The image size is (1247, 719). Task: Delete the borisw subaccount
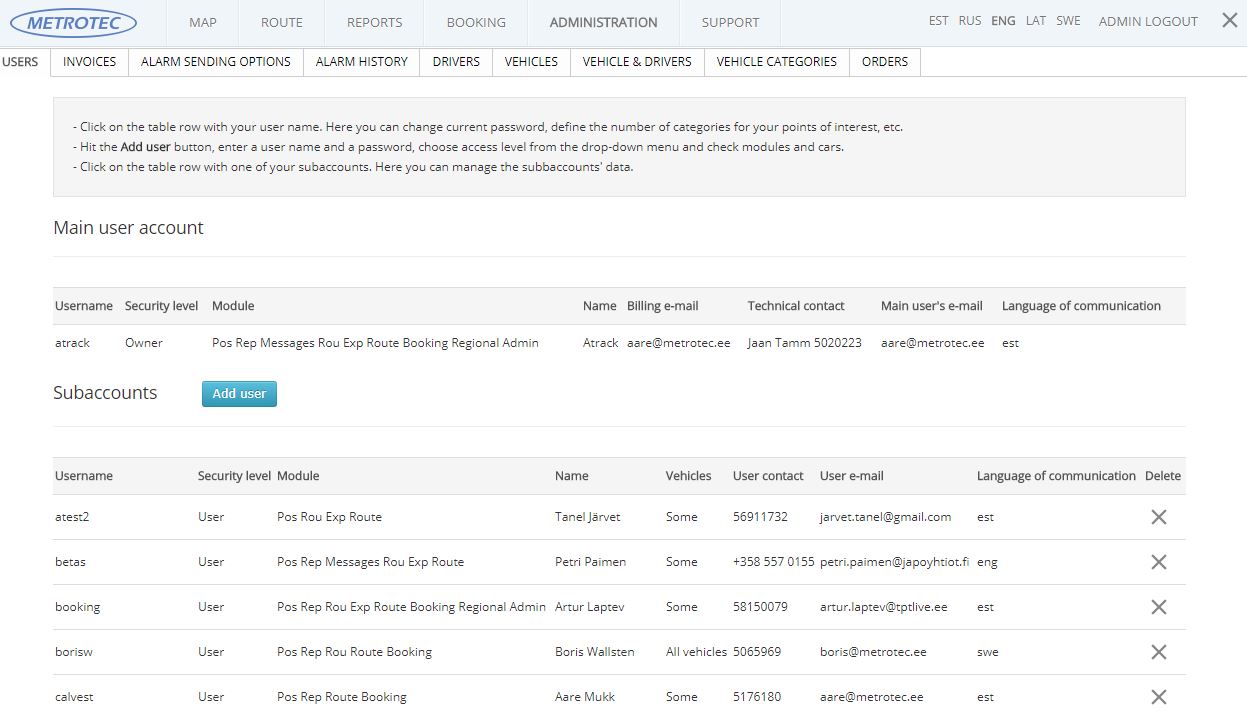(1158, 652)
